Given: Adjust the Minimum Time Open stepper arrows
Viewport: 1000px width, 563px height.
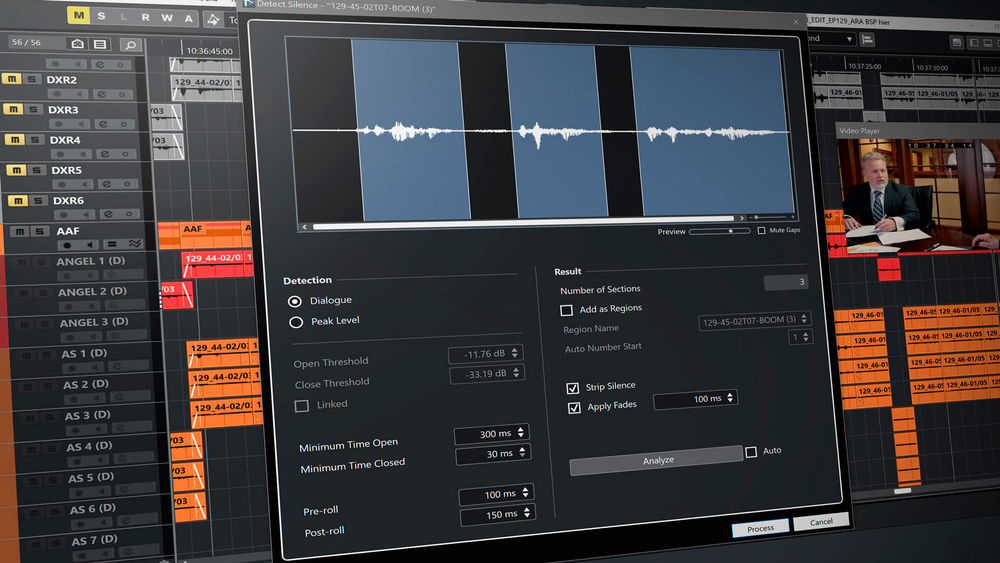Looking at the screenshot, I should click(521, 434).
